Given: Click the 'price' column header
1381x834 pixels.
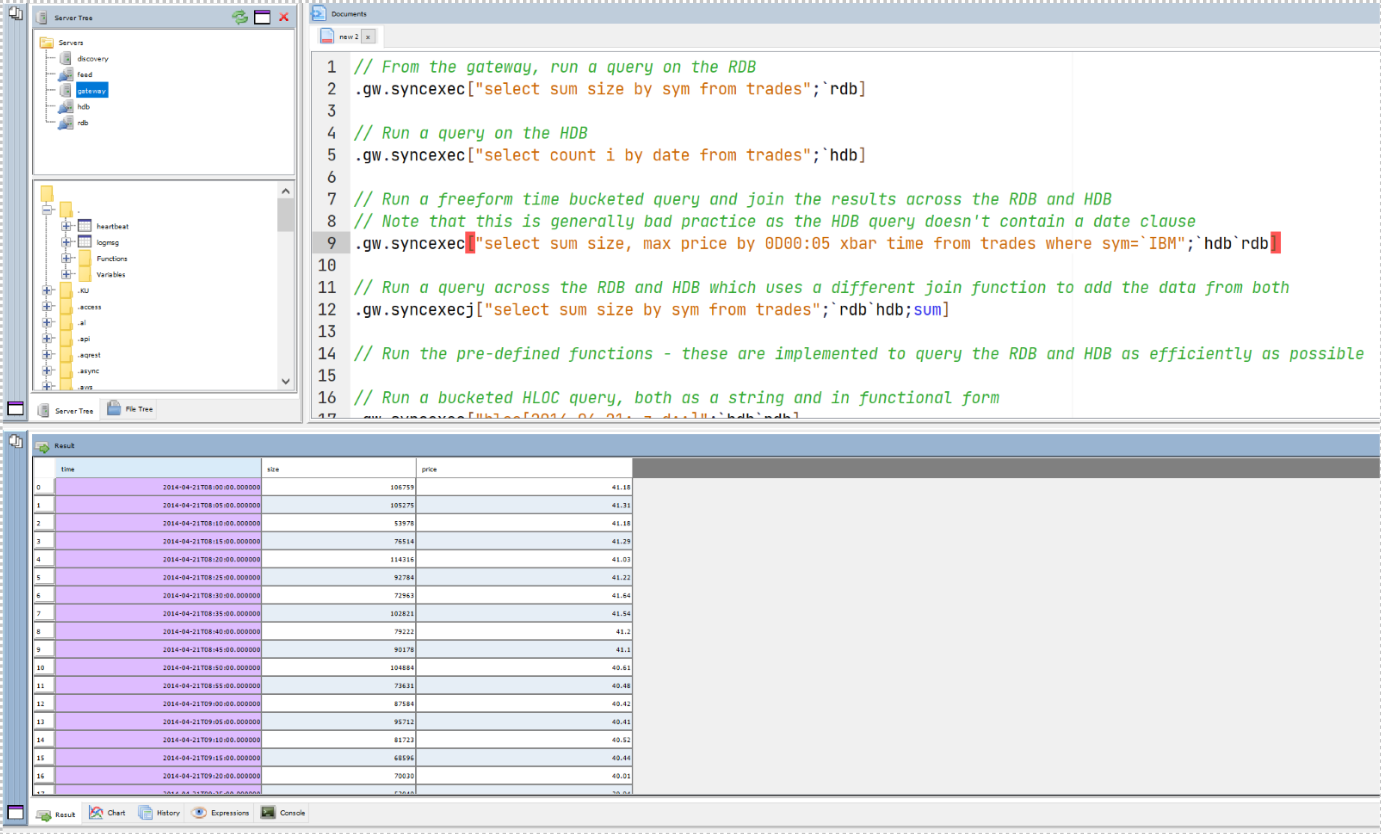Looking at the screenshot, I should [x=525, y=468].
